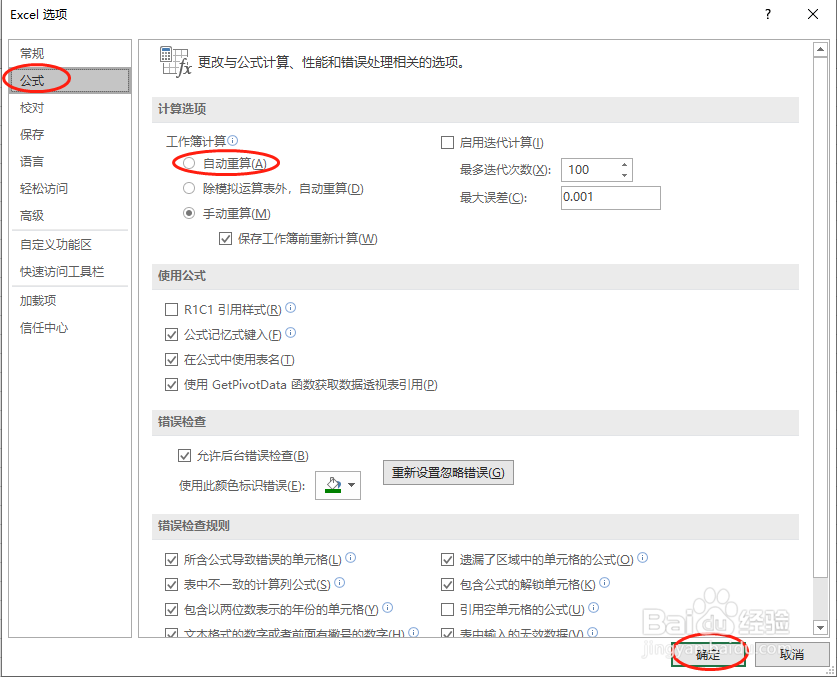
Task: Open the 信任中心 category
Action: point(70,328)
